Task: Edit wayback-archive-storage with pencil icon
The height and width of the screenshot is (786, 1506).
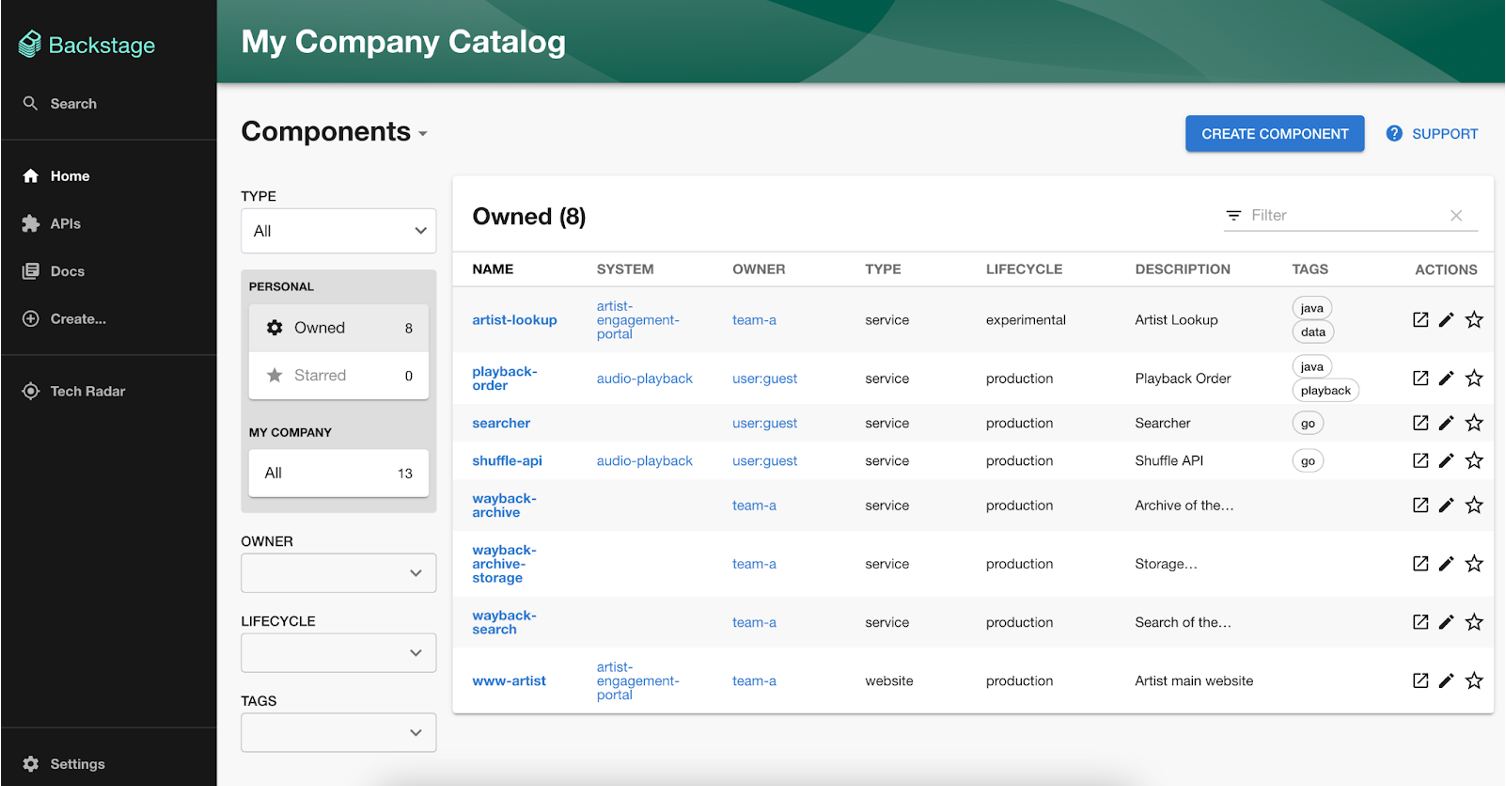Action: [x=1446, y=564]
